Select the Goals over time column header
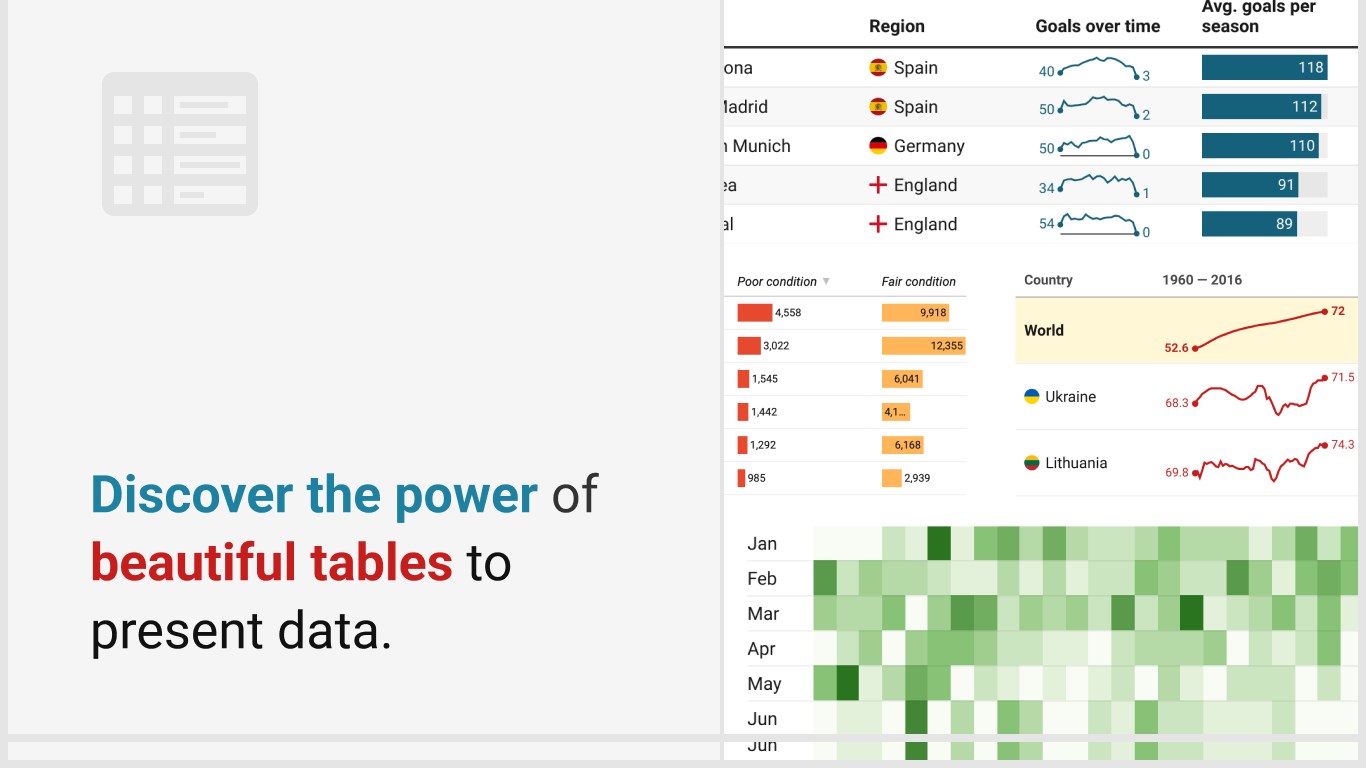Screen dimensions: 1366x768 [x=1097, y=27]
